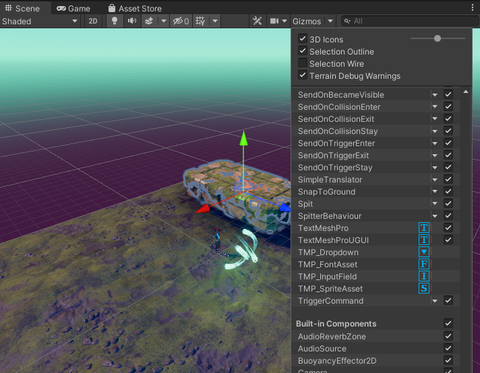Open SendOnTriggerStay icon dropdown

coord(435,167)
